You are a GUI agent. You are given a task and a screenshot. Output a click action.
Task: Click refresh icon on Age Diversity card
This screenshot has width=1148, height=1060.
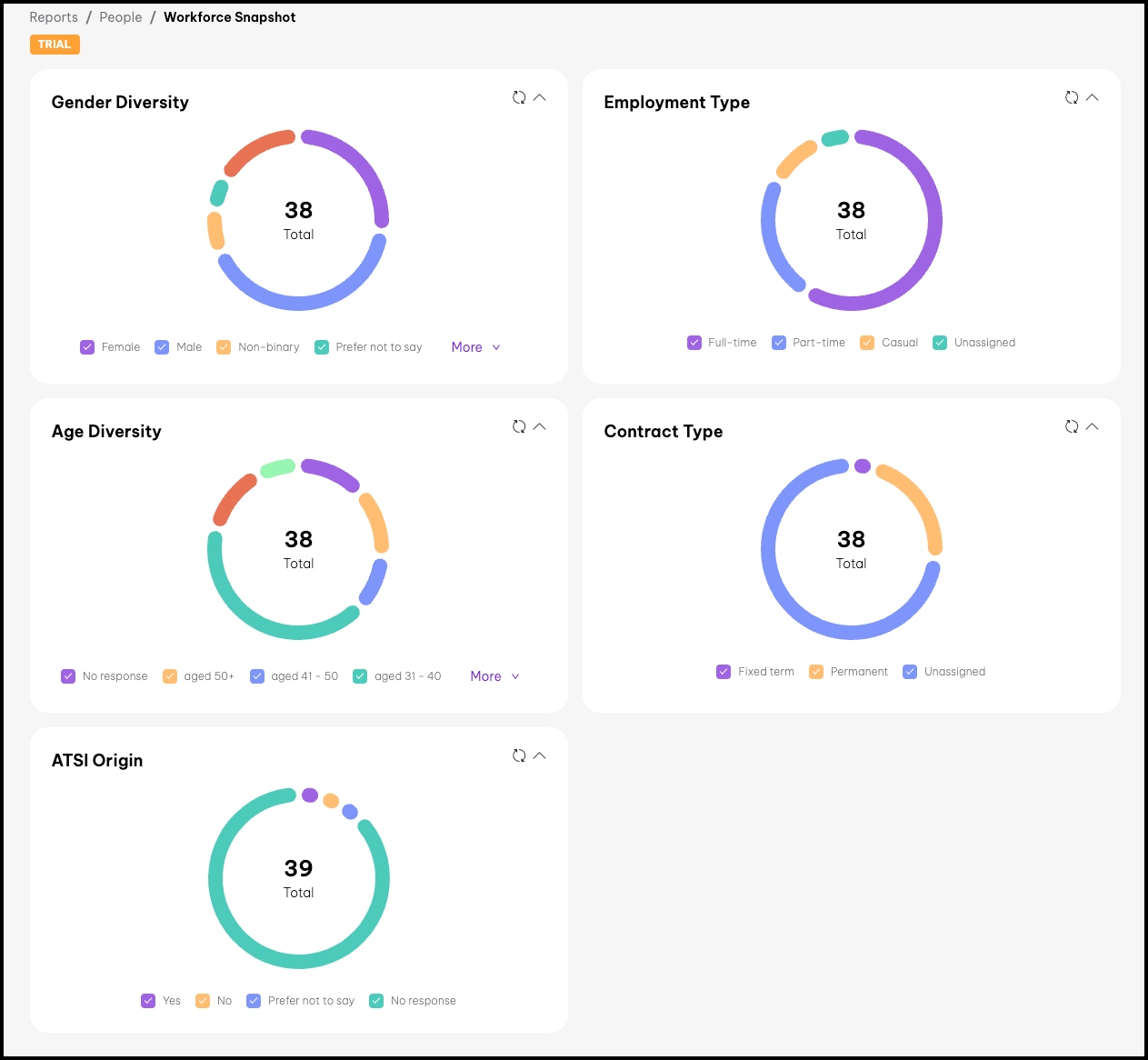coord(519,426)
